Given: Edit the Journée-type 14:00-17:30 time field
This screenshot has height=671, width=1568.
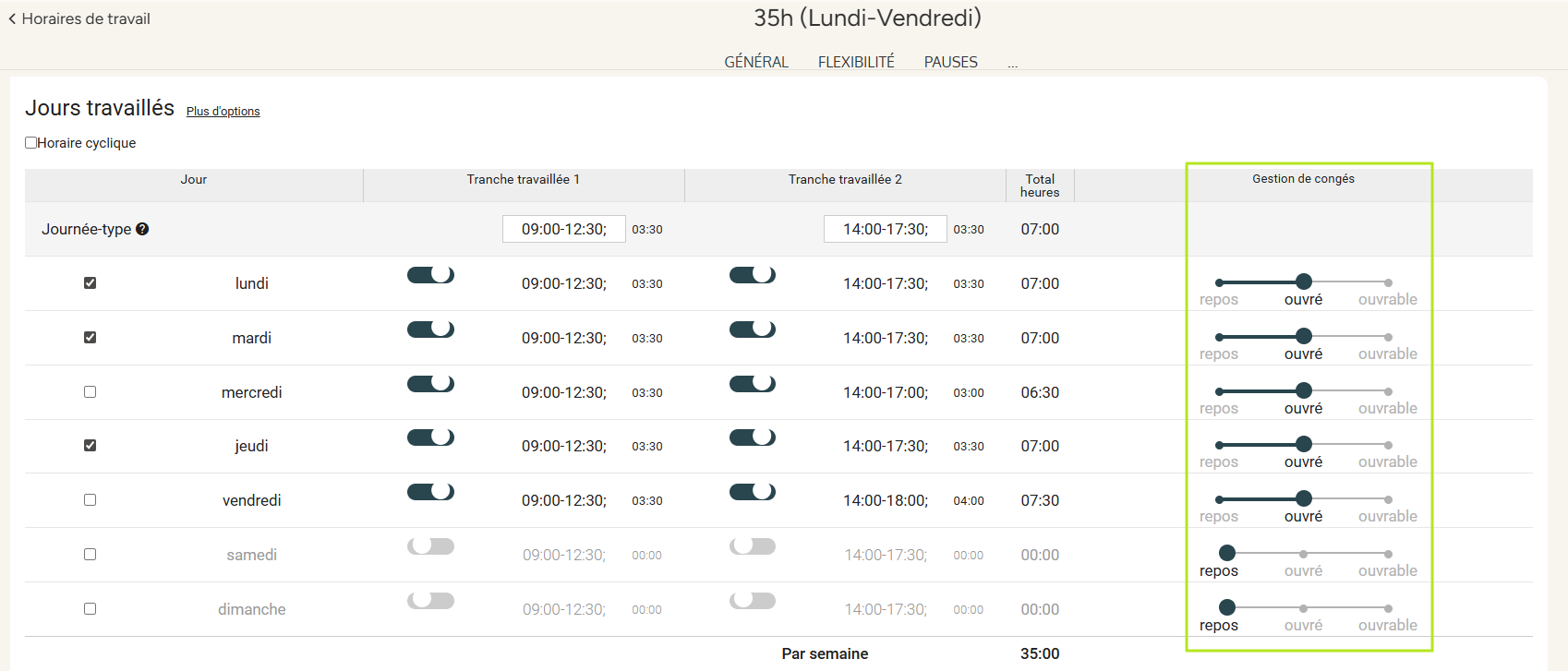Looking at the screenshot, I should (x=885, y=229).
